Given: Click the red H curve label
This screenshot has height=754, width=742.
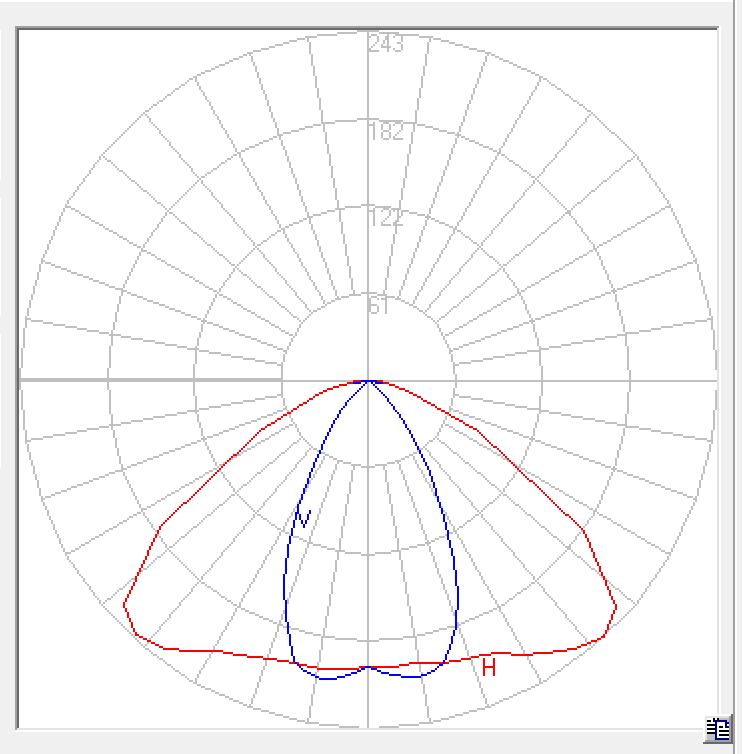Looking at the screenshot, I should coord(489,667).
